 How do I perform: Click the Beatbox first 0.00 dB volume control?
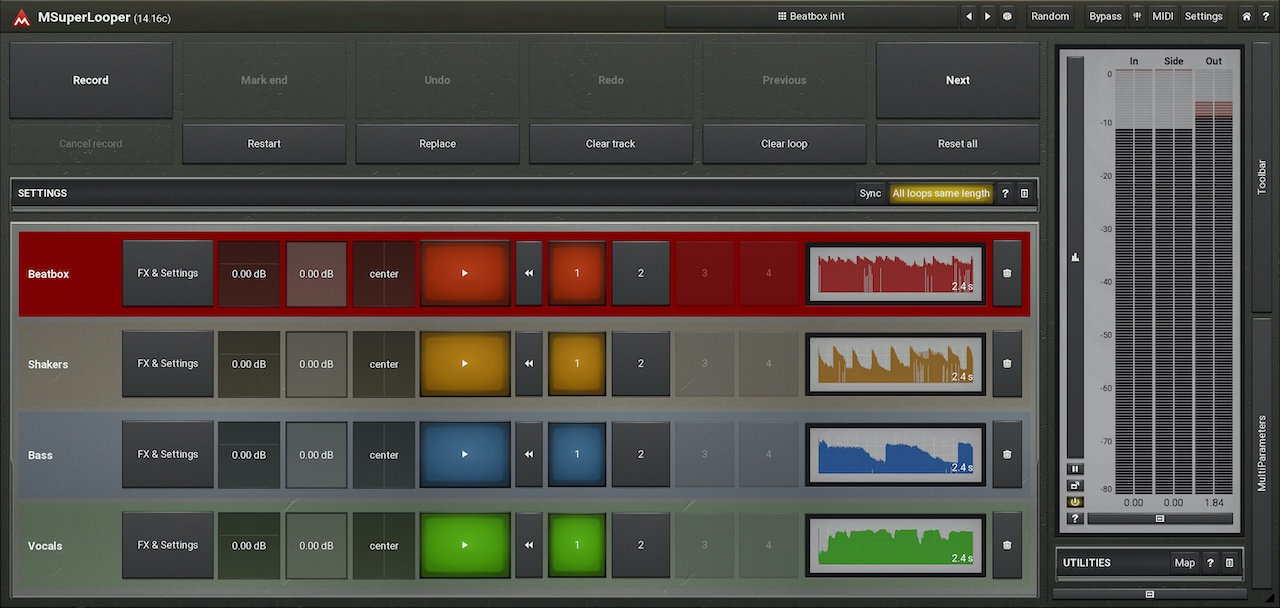coord(249,273)
